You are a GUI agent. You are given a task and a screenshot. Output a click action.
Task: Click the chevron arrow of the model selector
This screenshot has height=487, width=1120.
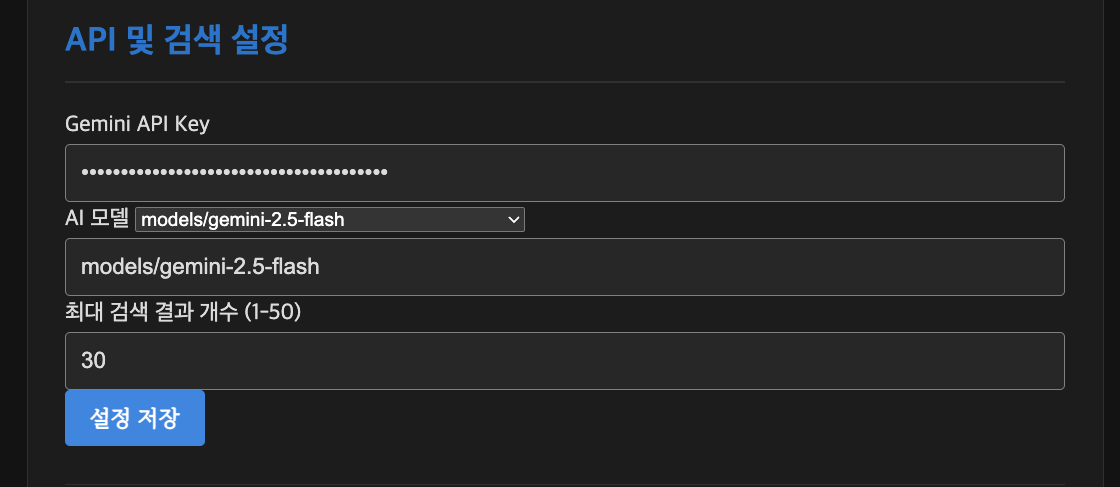tap(513, 220)
